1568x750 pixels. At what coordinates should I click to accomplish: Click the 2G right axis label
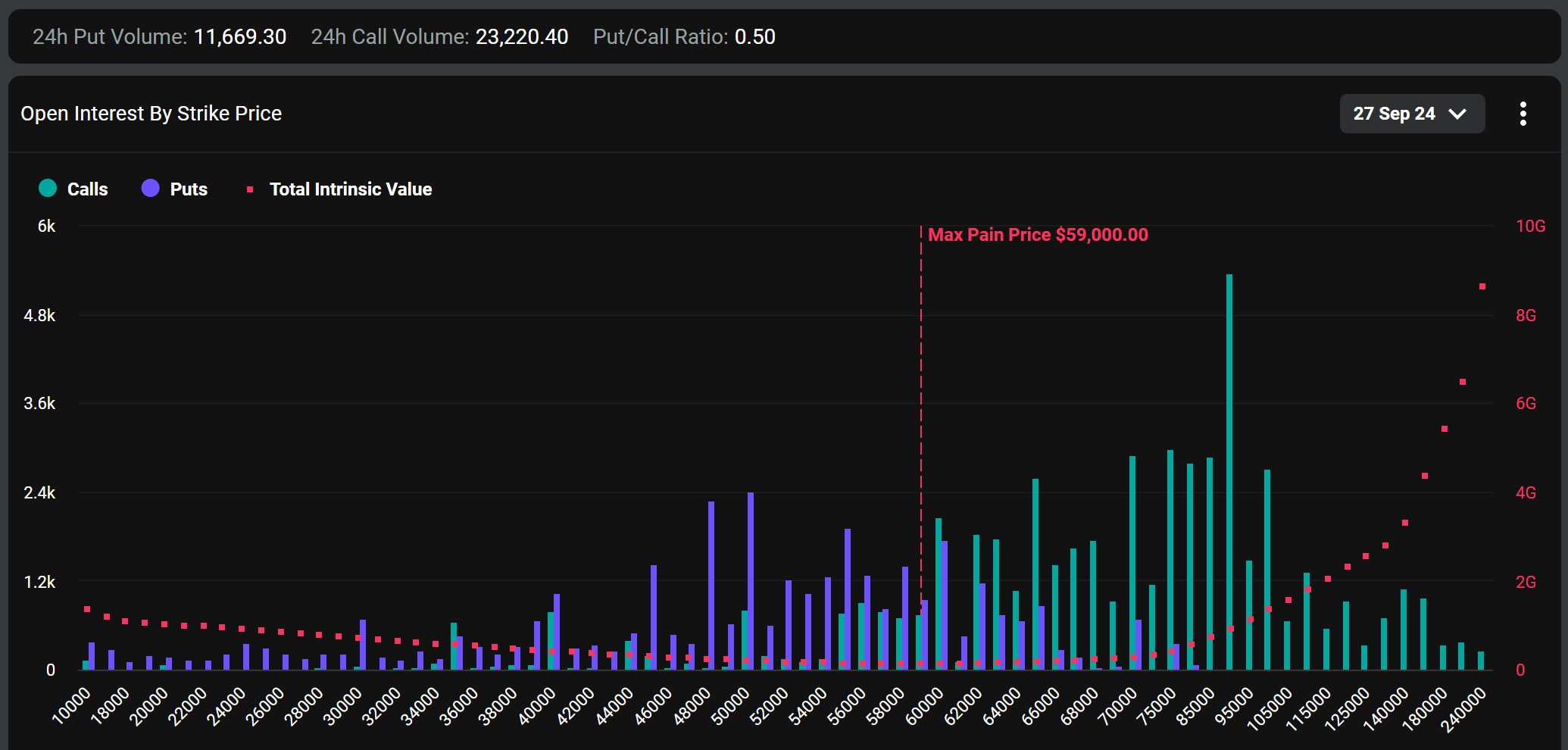tap(1526, 582)
